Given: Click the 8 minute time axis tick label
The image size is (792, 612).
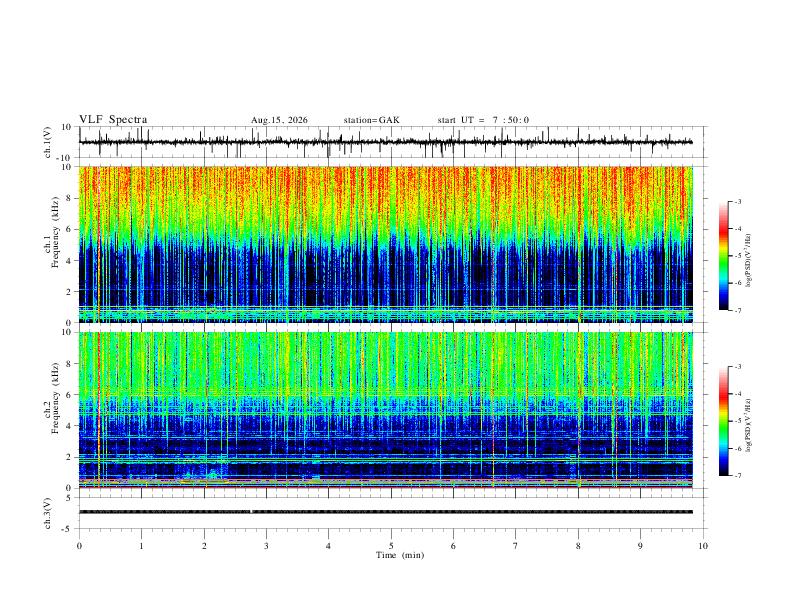Looking at the screenshot, I should [x=578, y=546].
